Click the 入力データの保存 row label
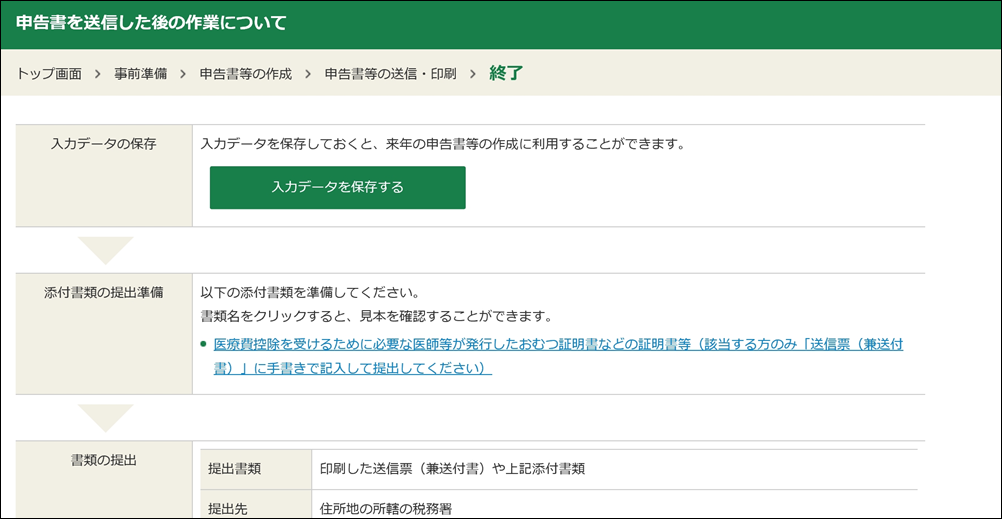Image resolution: width=1002 pixels, height=519 pixels. coord(104,144)
